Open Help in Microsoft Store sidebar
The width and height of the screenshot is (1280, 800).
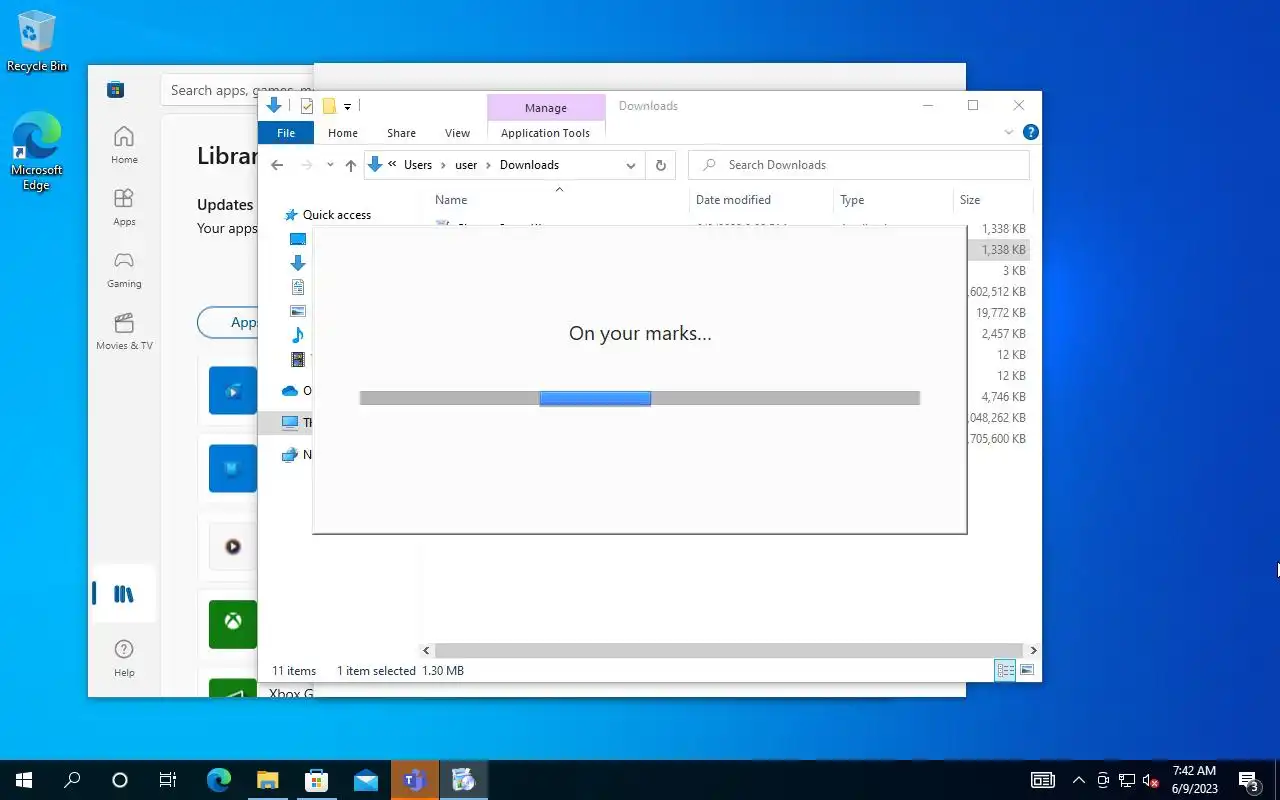click(x=124, y=657)
